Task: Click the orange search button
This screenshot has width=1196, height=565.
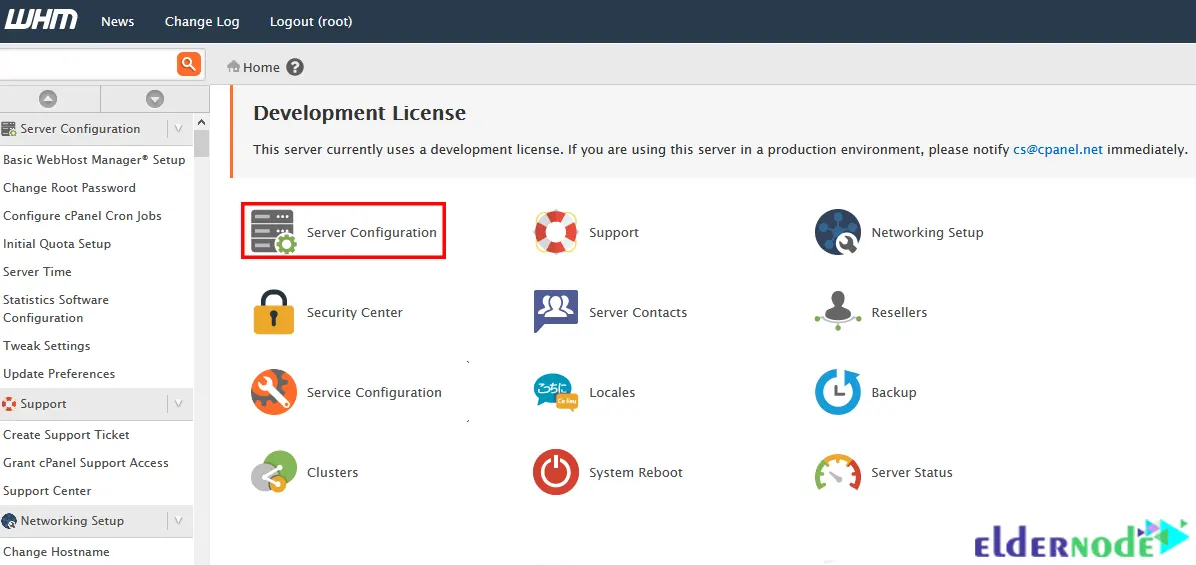Action: [x=188, y=64]
